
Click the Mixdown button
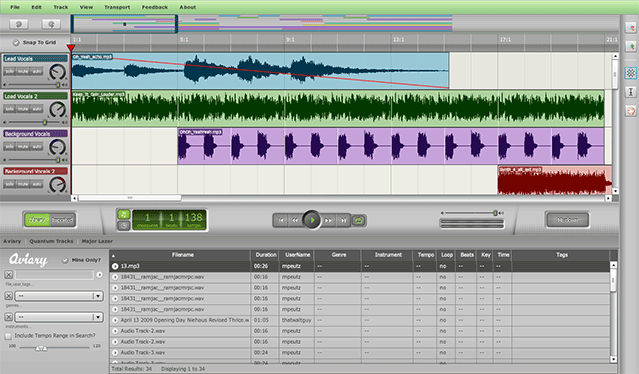click(567, 220)
